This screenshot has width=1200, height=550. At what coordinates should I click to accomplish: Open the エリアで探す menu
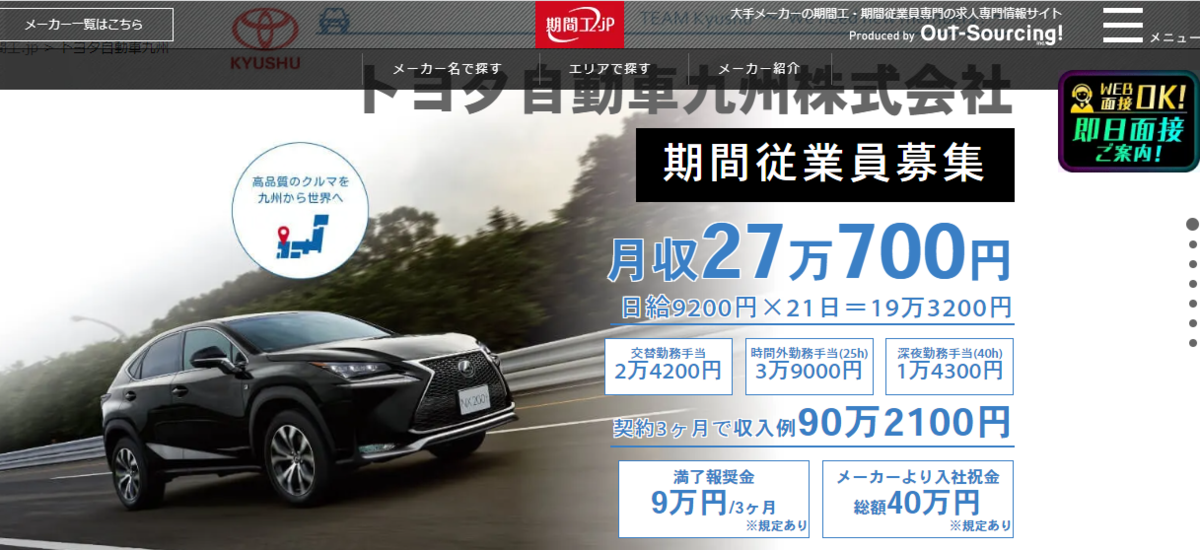tap(609, 69)
